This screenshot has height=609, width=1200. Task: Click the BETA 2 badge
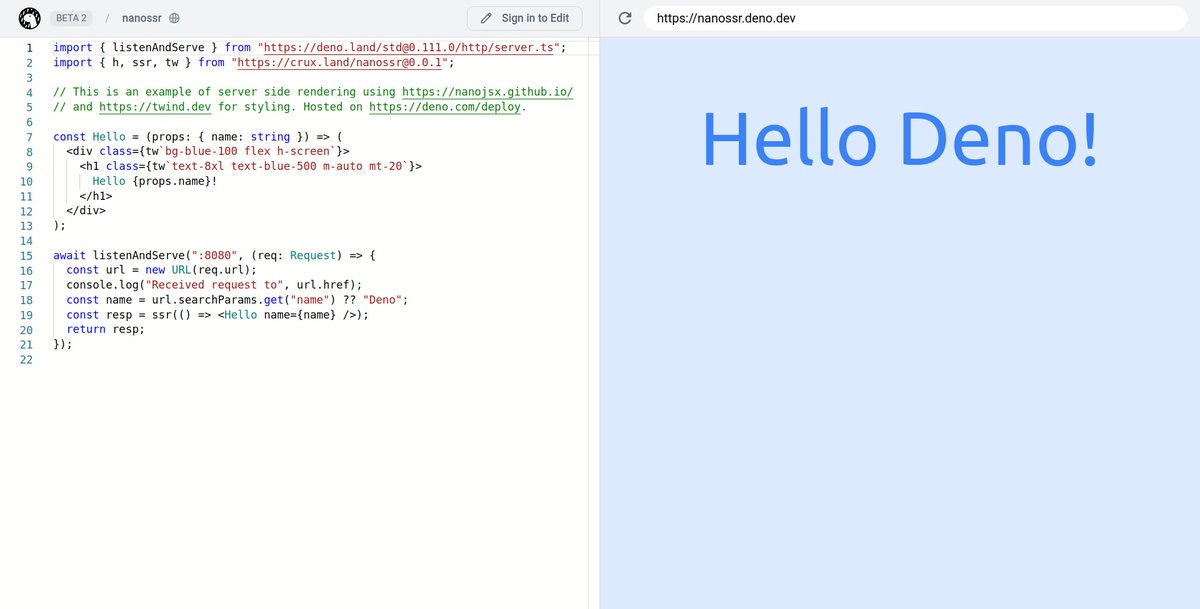[x=70, y=17]
